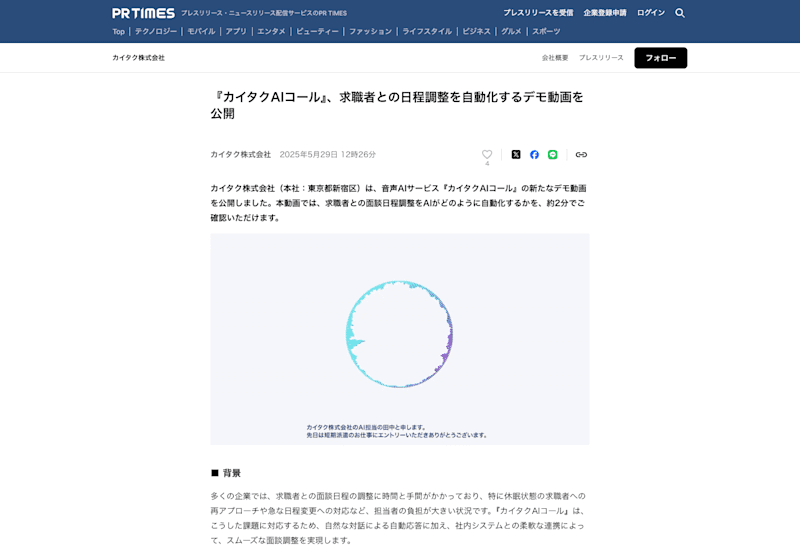
Task: Open 会社概要 tab
Action: coord(555,58)
